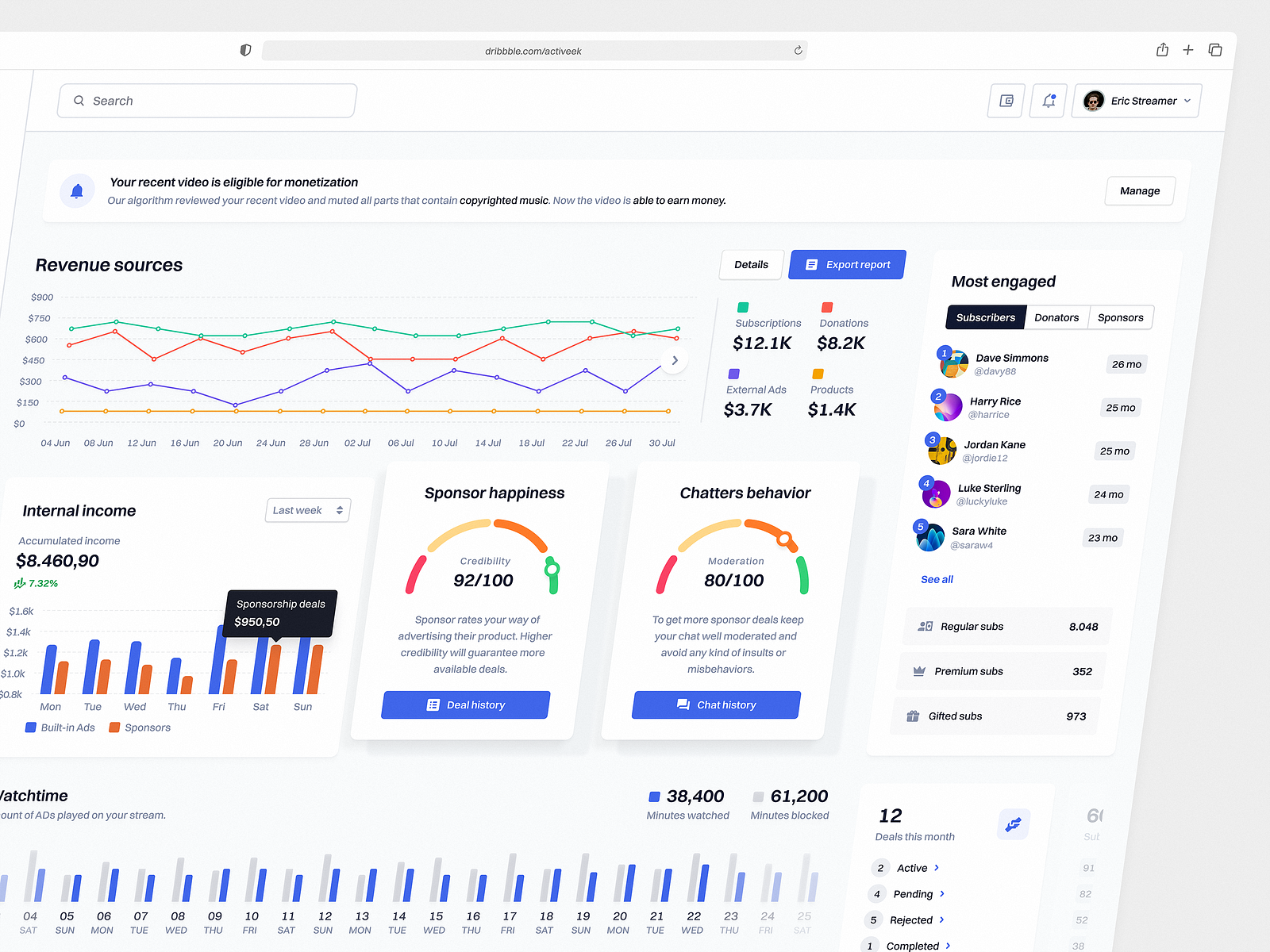Open See all engaged subscribers
The image size is (1270, 952).
point(936,579)
